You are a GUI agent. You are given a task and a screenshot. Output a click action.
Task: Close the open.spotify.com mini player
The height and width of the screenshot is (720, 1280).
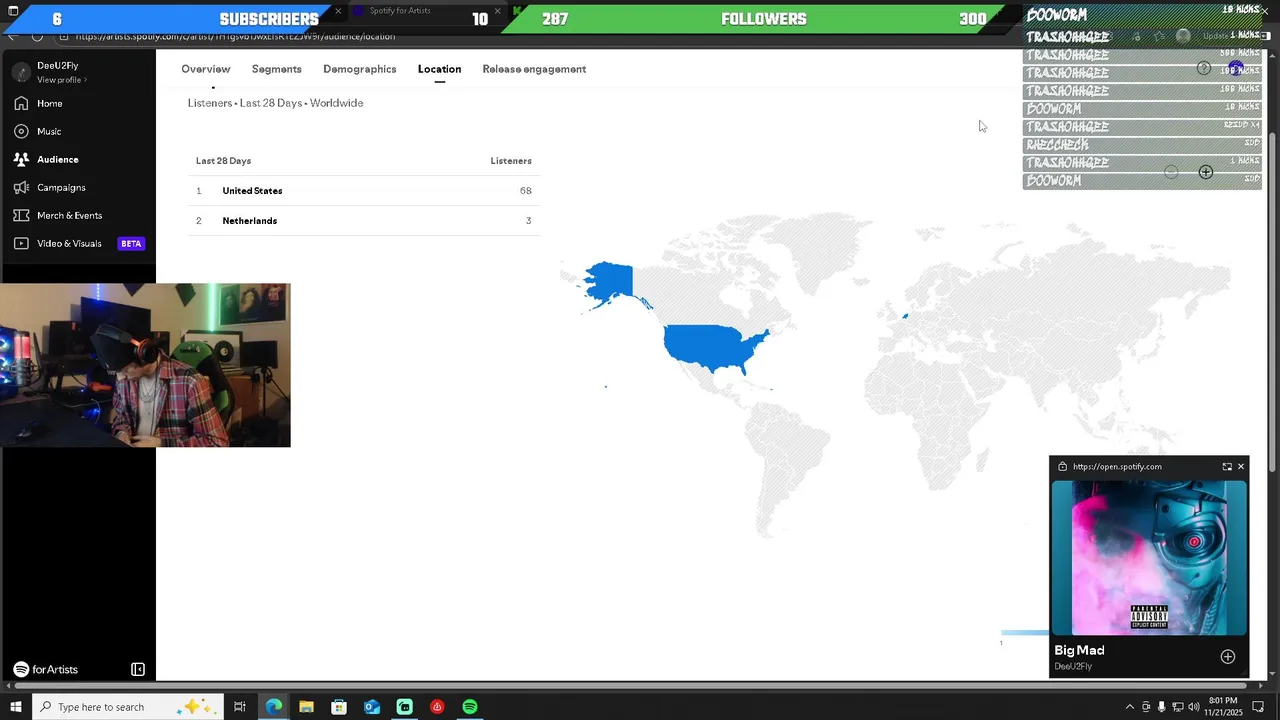1241,466
